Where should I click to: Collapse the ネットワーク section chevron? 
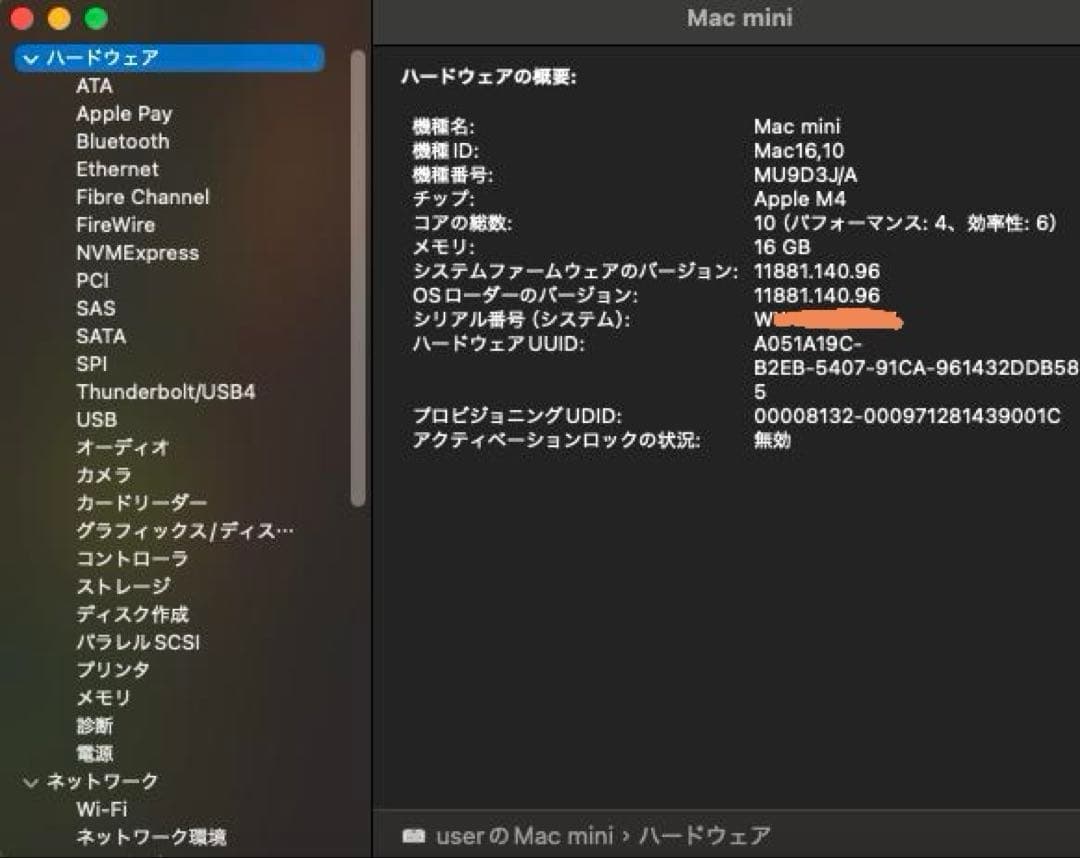tap(30, 782)
